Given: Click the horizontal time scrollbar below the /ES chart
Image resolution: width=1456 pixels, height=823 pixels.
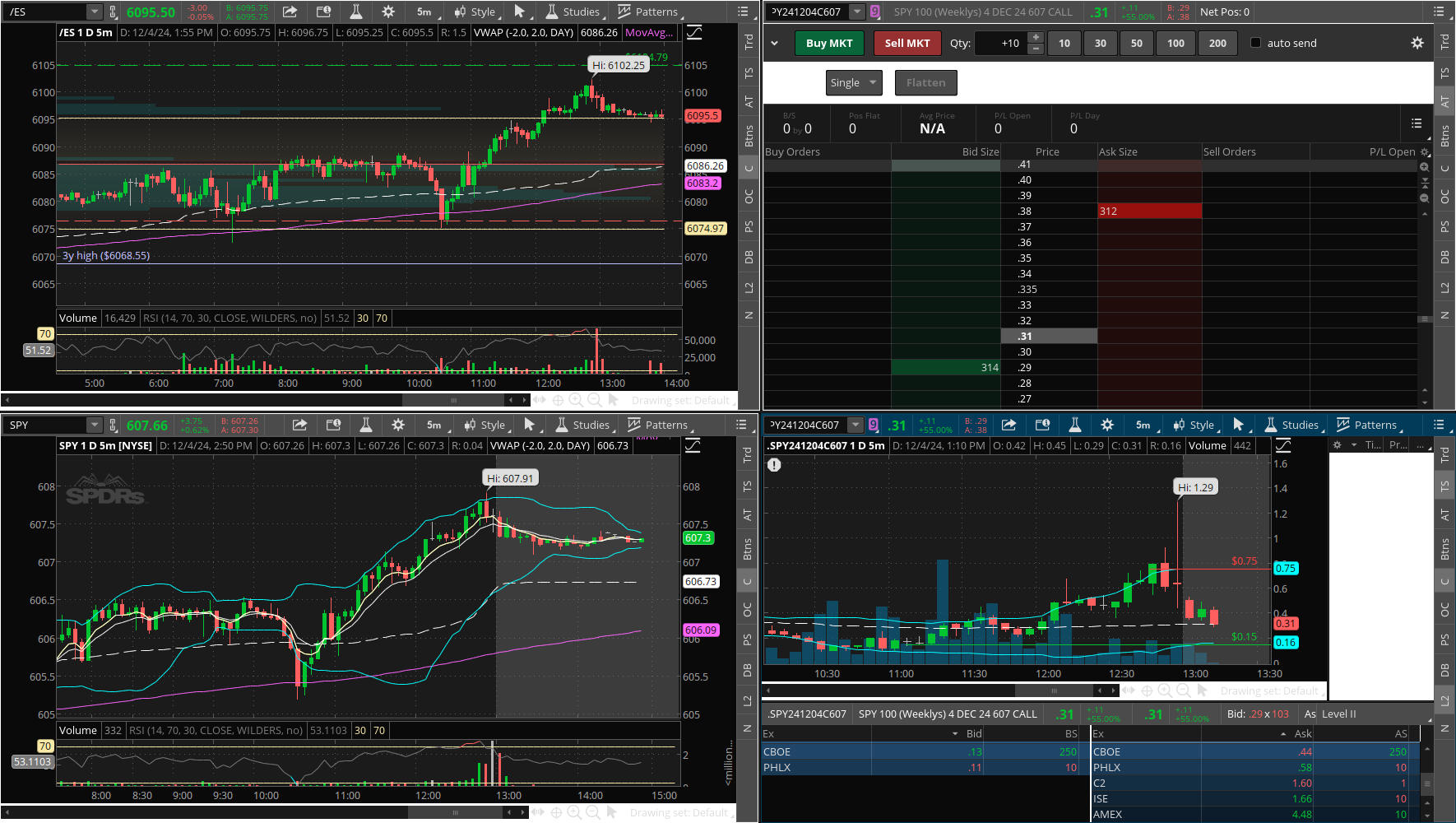Looking at the screenshot, I should (x=453, y=400).
